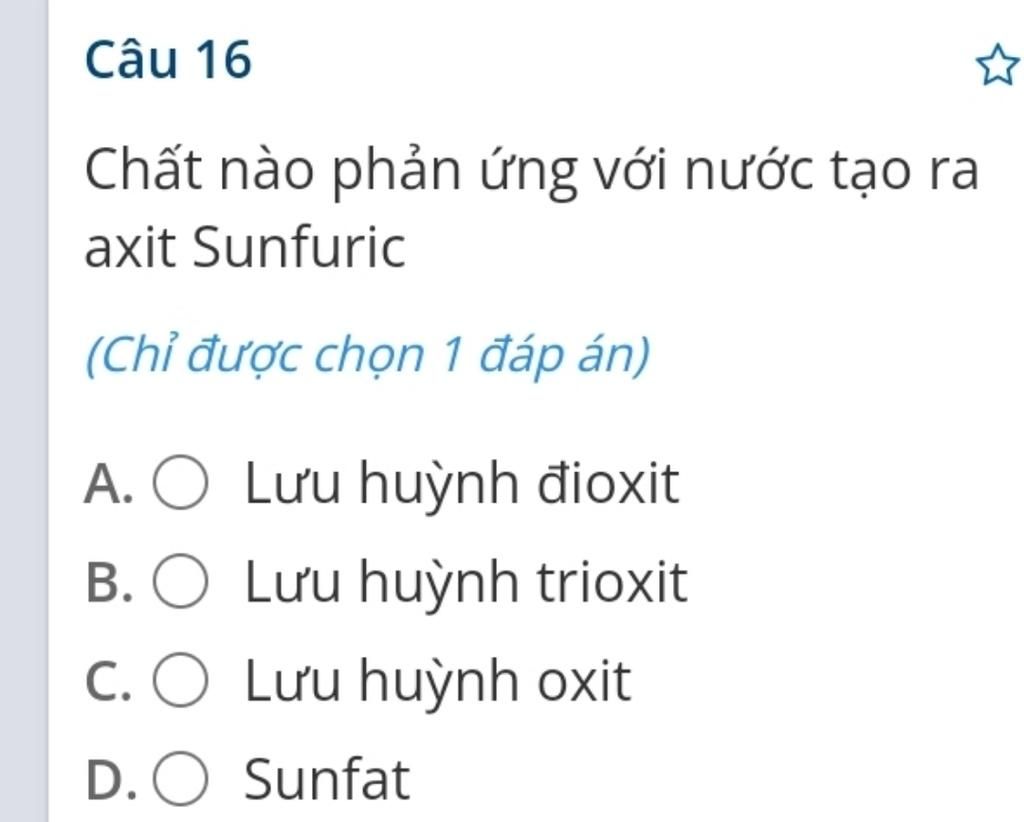The width and height of the screenshot is (1024, 822).
Task: Select radio button for answer D
Action: [181, 778]
